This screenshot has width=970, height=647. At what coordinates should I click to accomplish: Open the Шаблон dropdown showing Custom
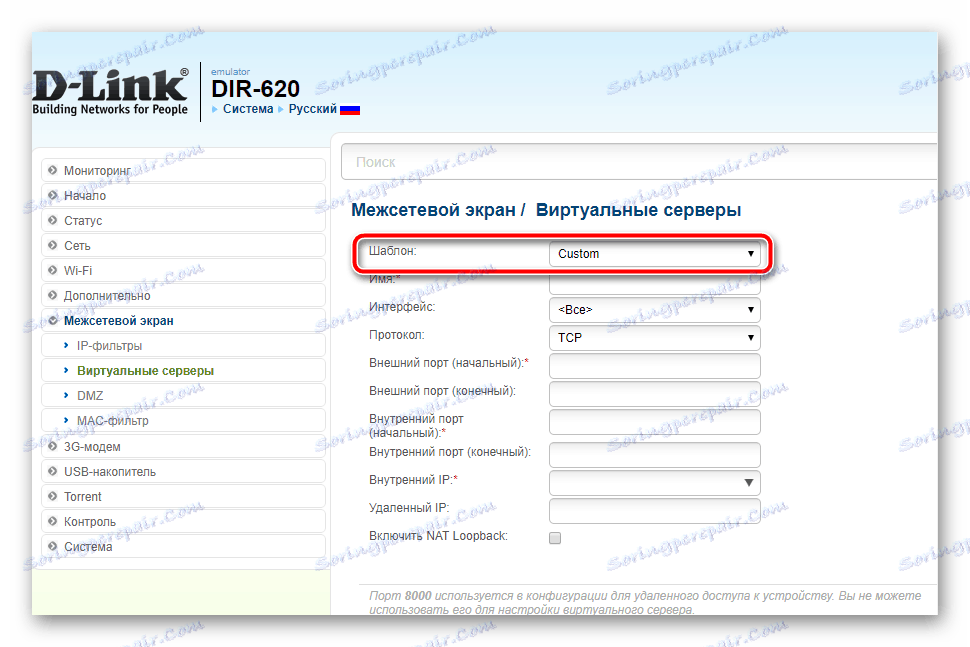click(655, 255)
